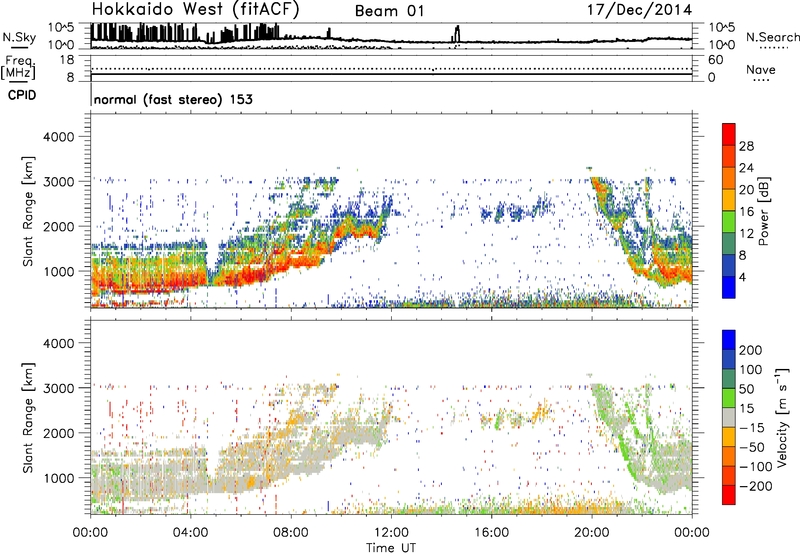Click the '2000' label on the velocity panel axis

coord(58,433)
